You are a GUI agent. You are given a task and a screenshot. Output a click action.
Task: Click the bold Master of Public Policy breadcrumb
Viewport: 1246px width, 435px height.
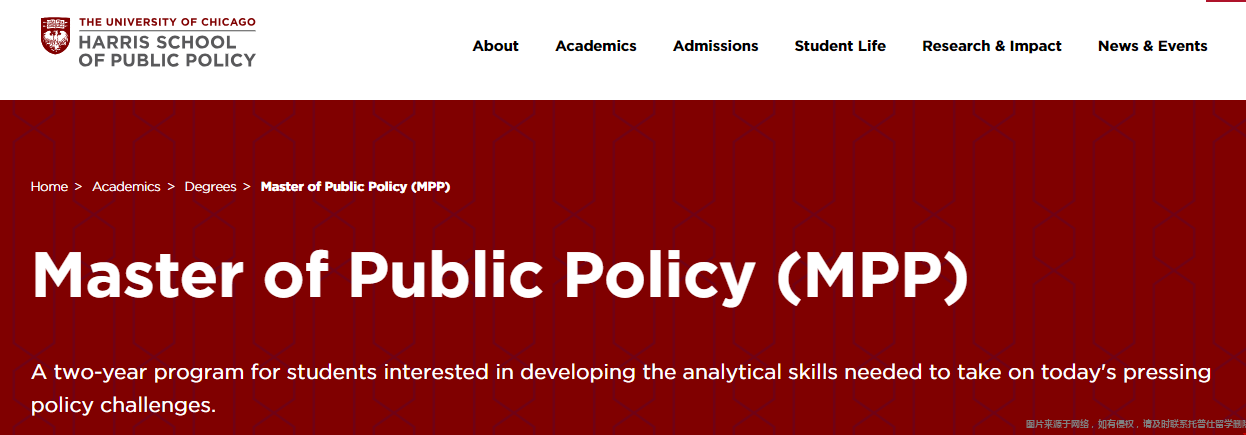click(355, 187)
